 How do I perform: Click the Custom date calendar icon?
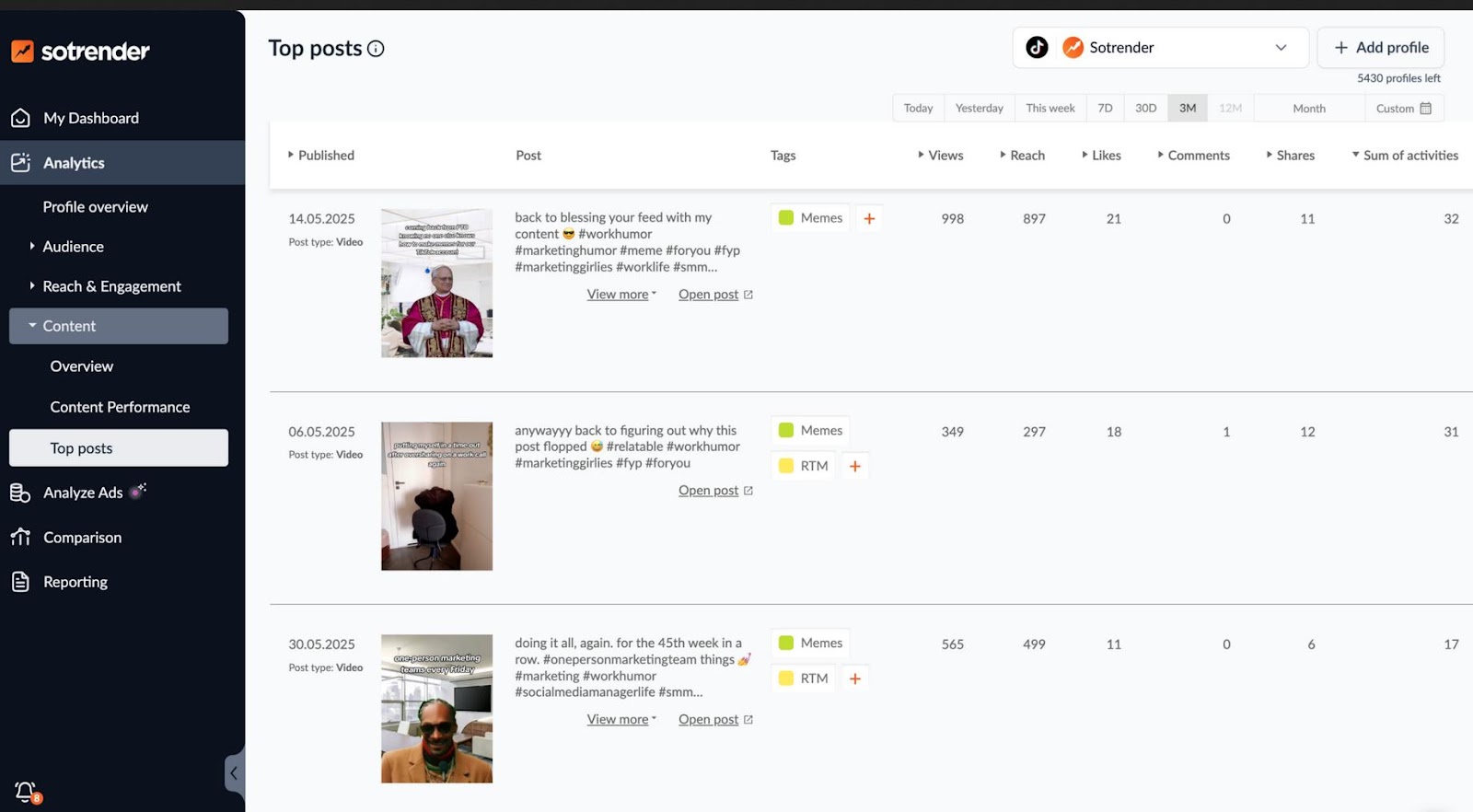click(x=1426, y=108)
